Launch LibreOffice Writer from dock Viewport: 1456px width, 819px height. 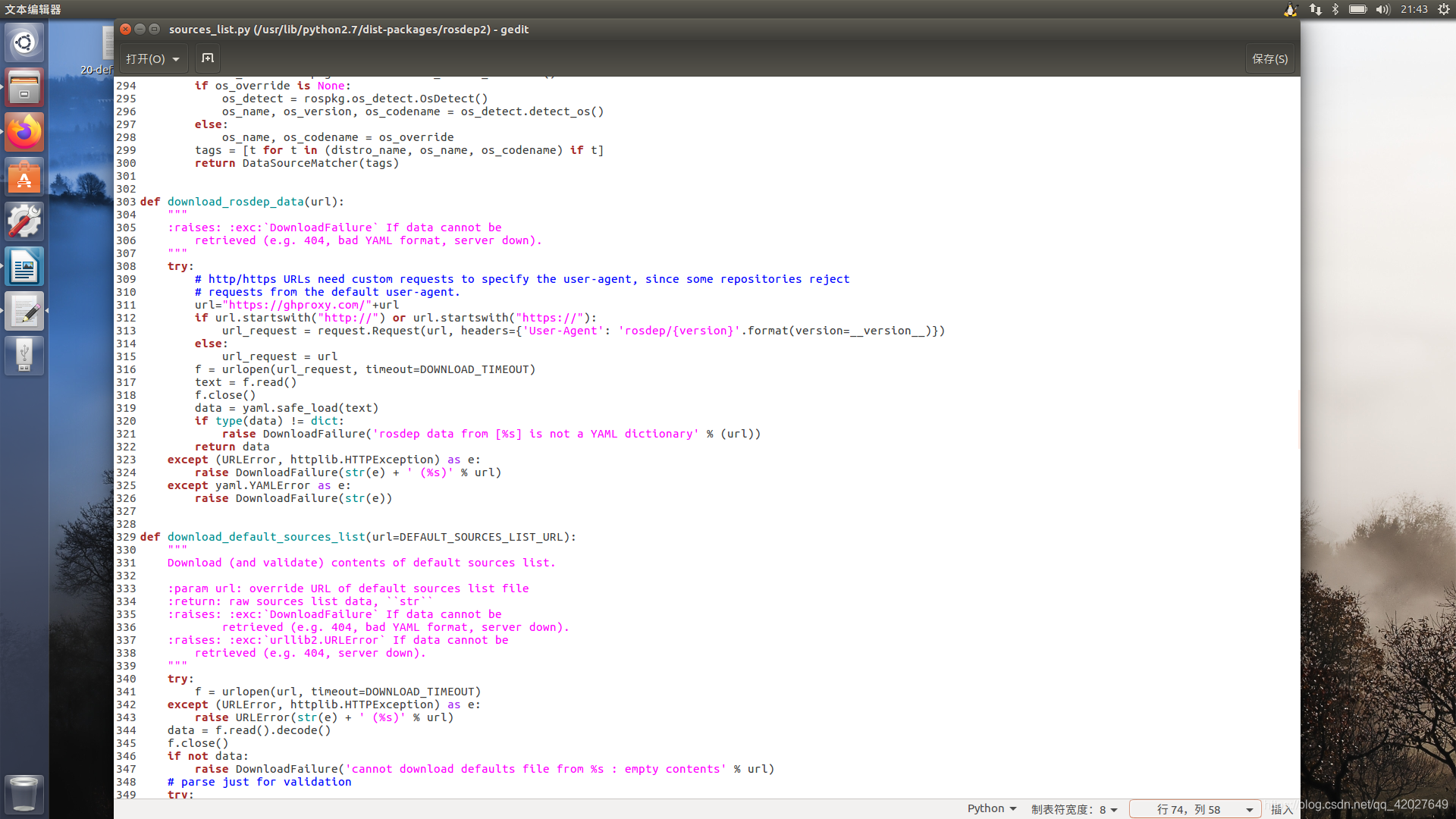24,267
